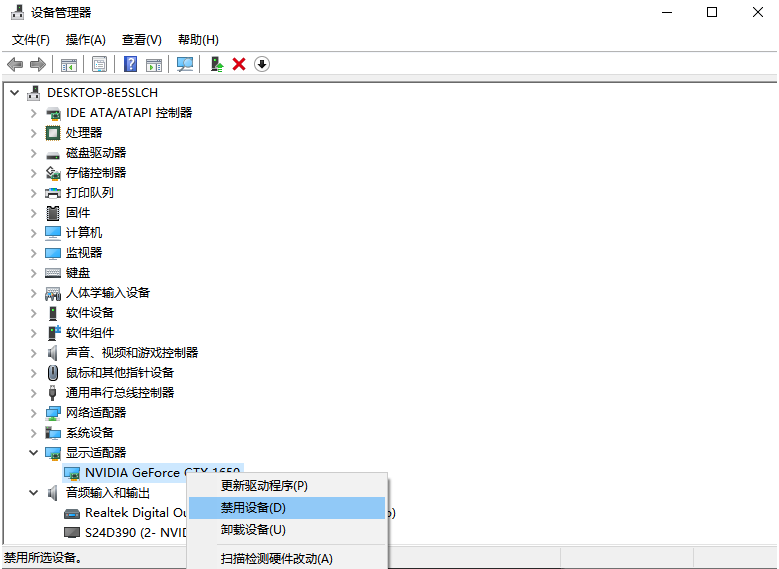779x569 pixels.
Task: Click the red X uninstall device icon
Action: coord(239,64)
